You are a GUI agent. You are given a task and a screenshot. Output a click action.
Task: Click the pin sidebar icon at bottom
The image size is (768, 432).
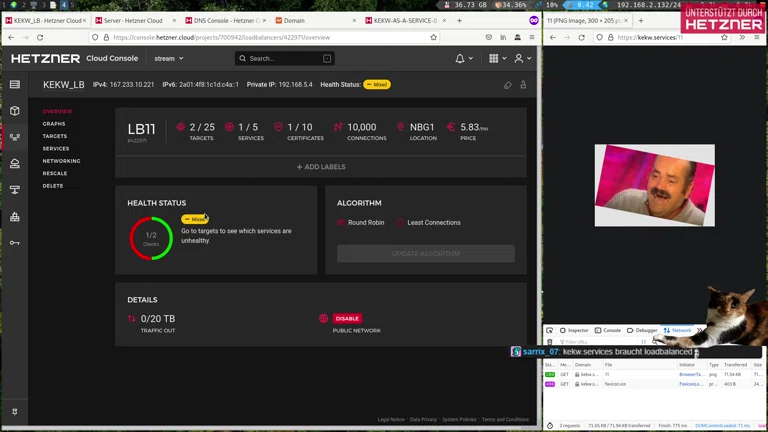click(15, 412)
